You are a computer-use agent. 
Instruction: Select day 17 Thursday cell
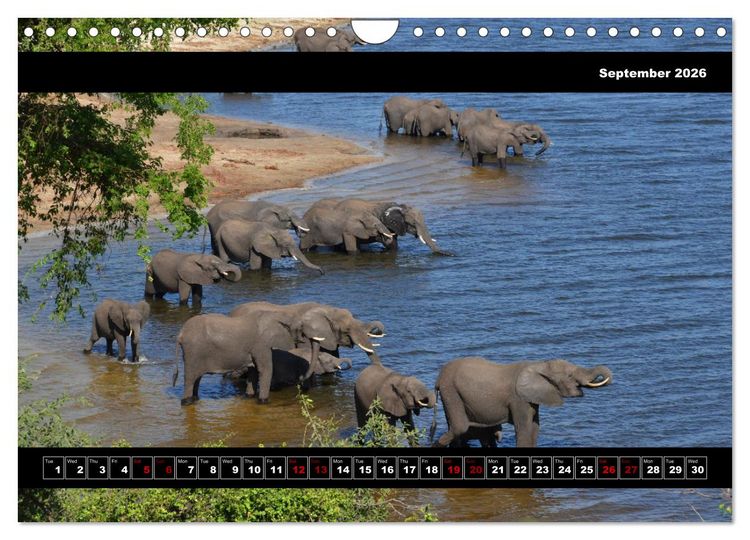[x=408, y=468]
